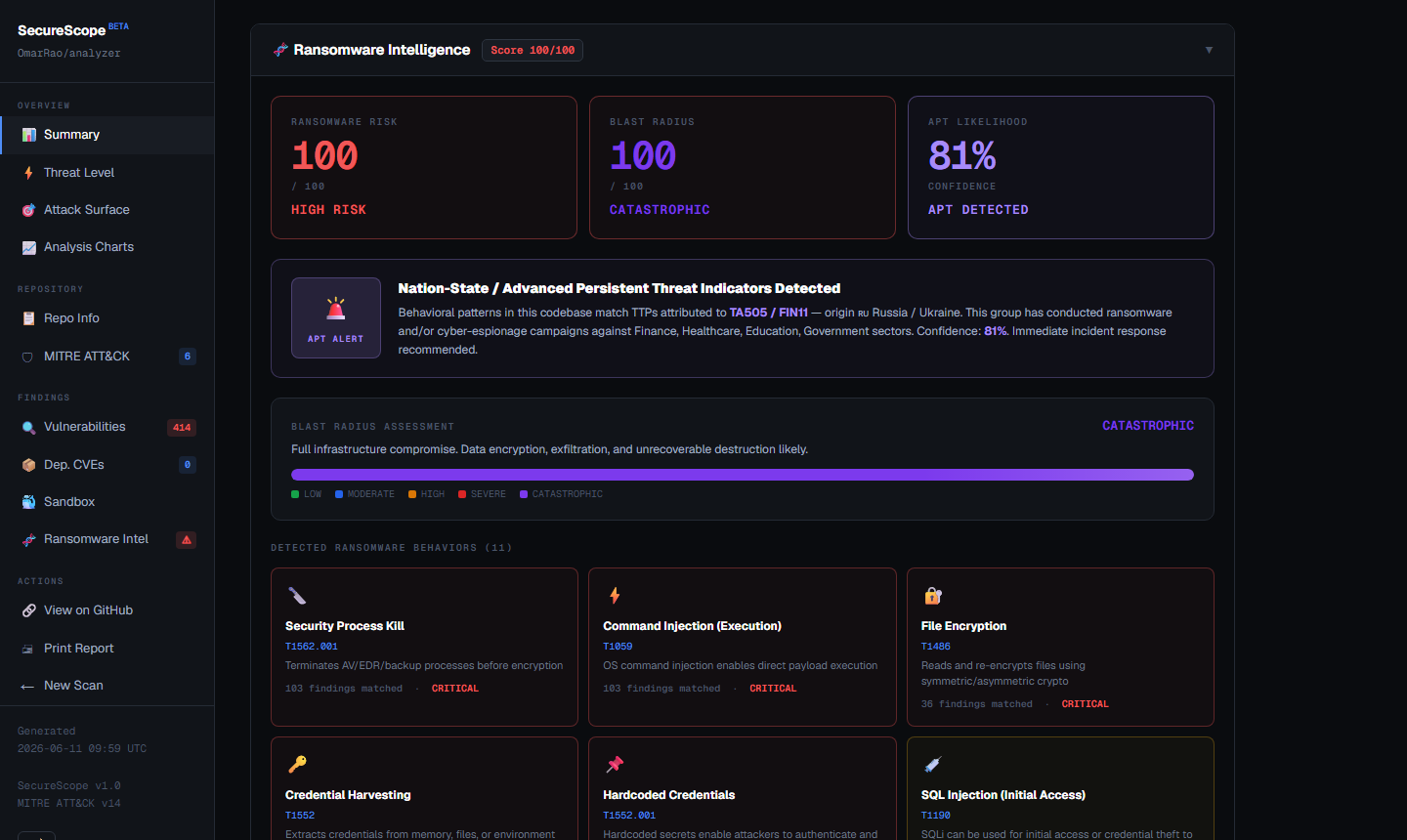Open View on GitHub link
Viewport: 1407px width, 840px height.
point(107,610)
